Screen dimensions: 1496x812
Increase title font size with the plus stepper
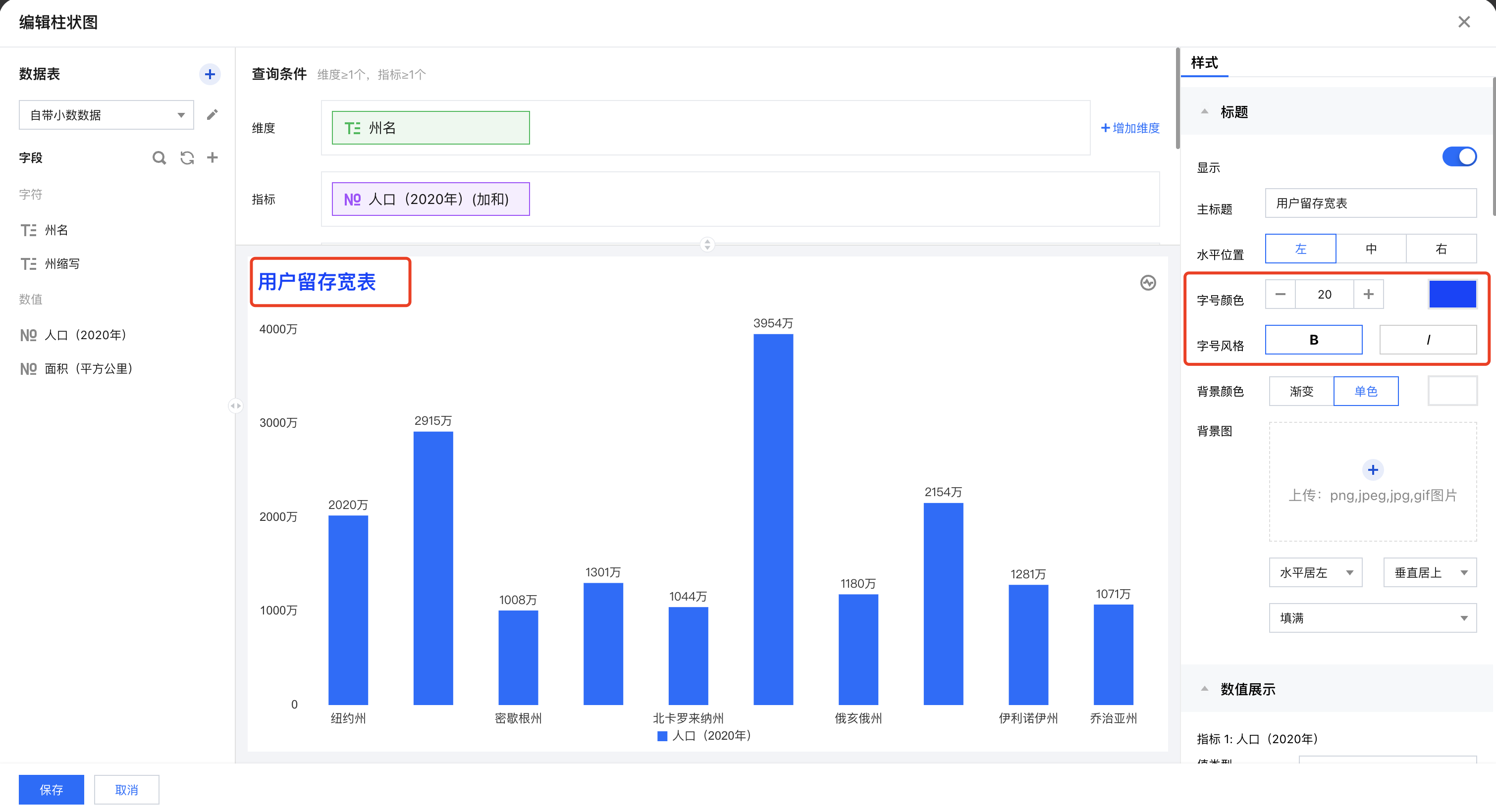(1368, 294)
